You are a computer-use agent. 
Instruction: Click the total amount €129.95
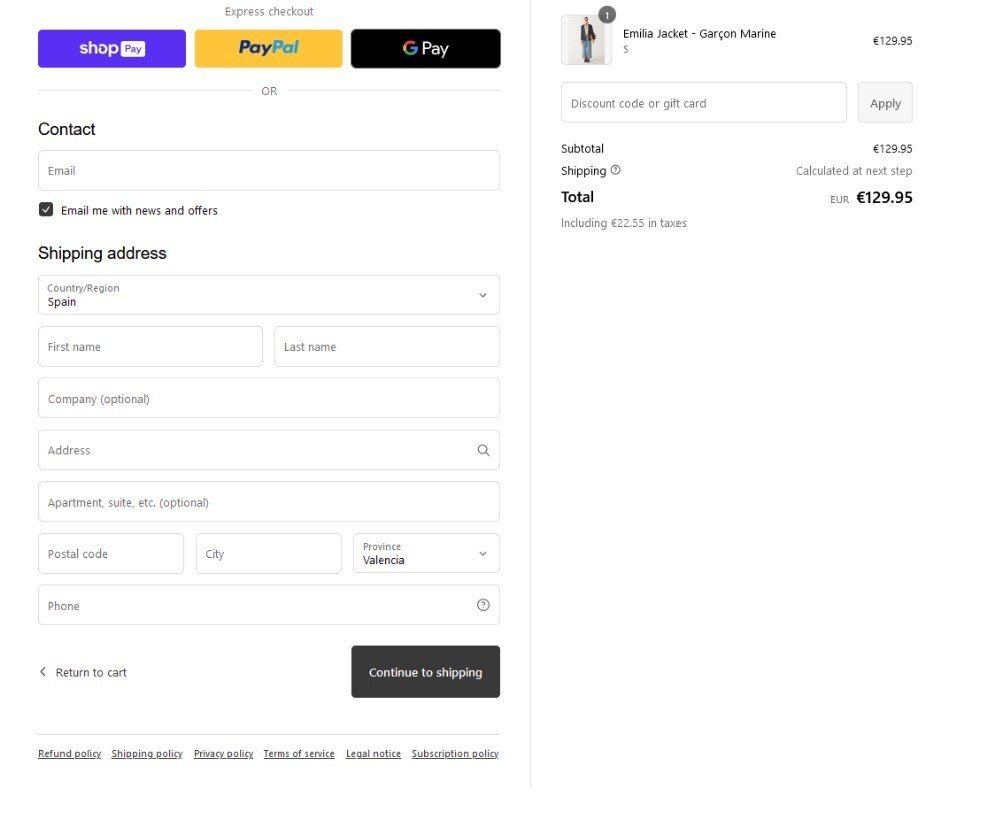pyautogui.click(x=884, y=198)
